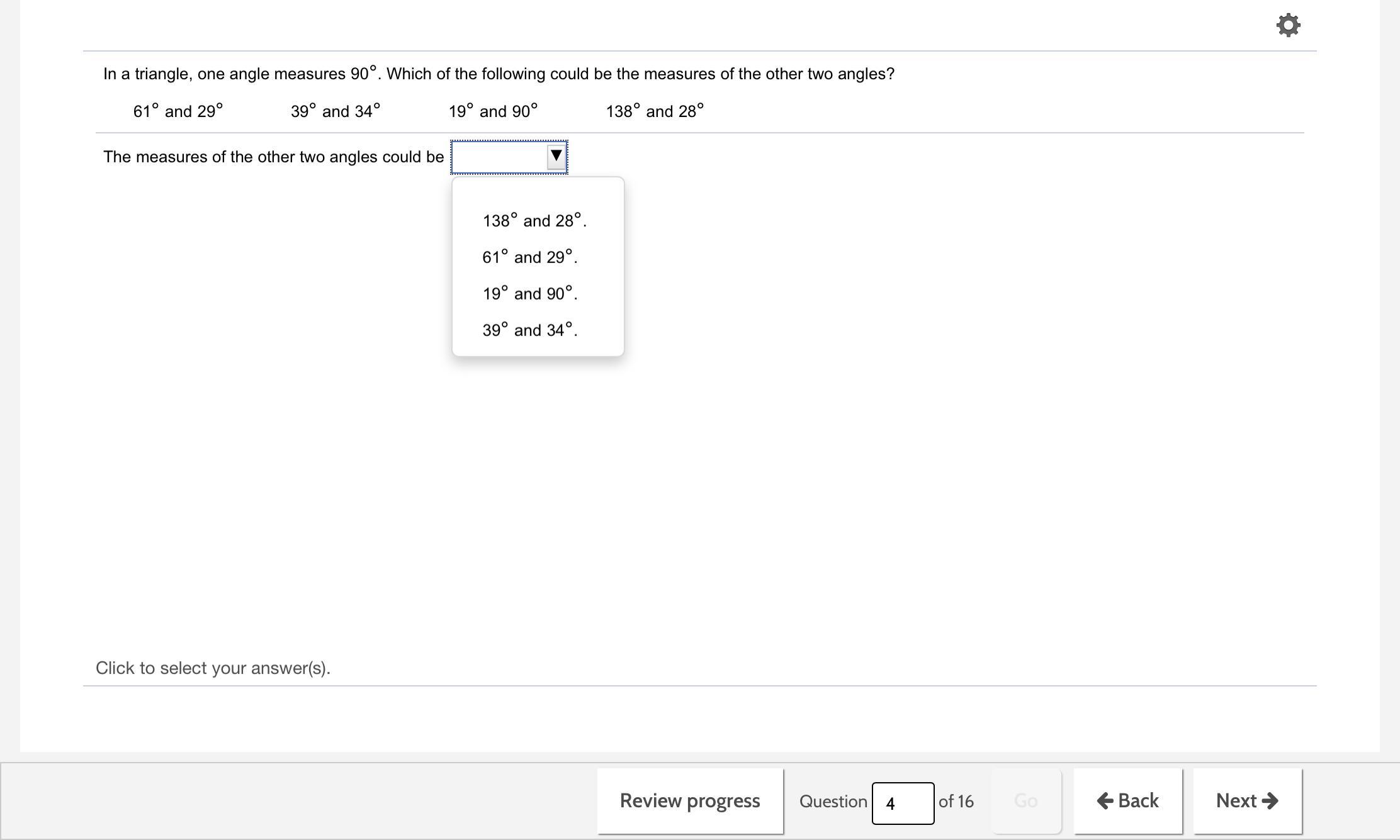
Task: Open the settings gear icon
Action: coord(1288,26)
